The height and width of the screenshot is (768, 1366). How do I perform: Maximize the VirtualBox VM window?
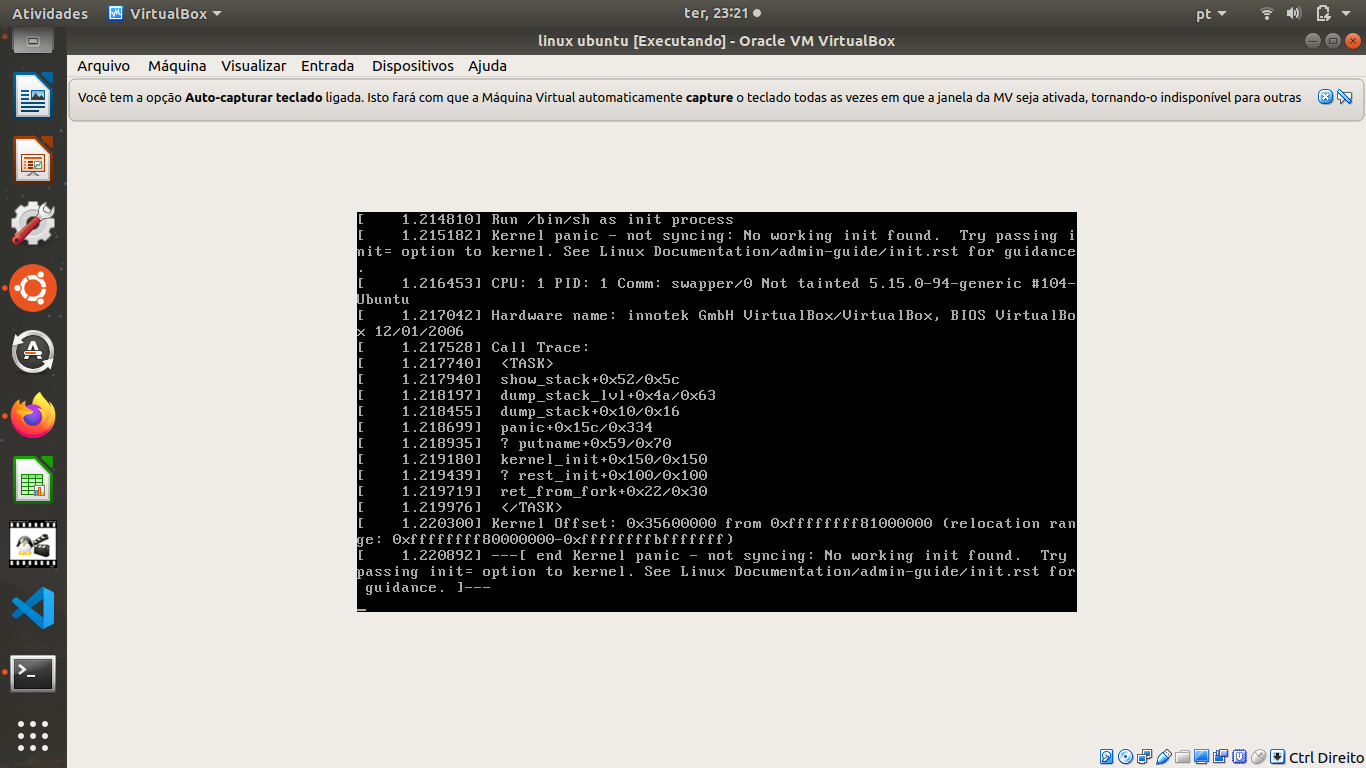point(1332,41)
